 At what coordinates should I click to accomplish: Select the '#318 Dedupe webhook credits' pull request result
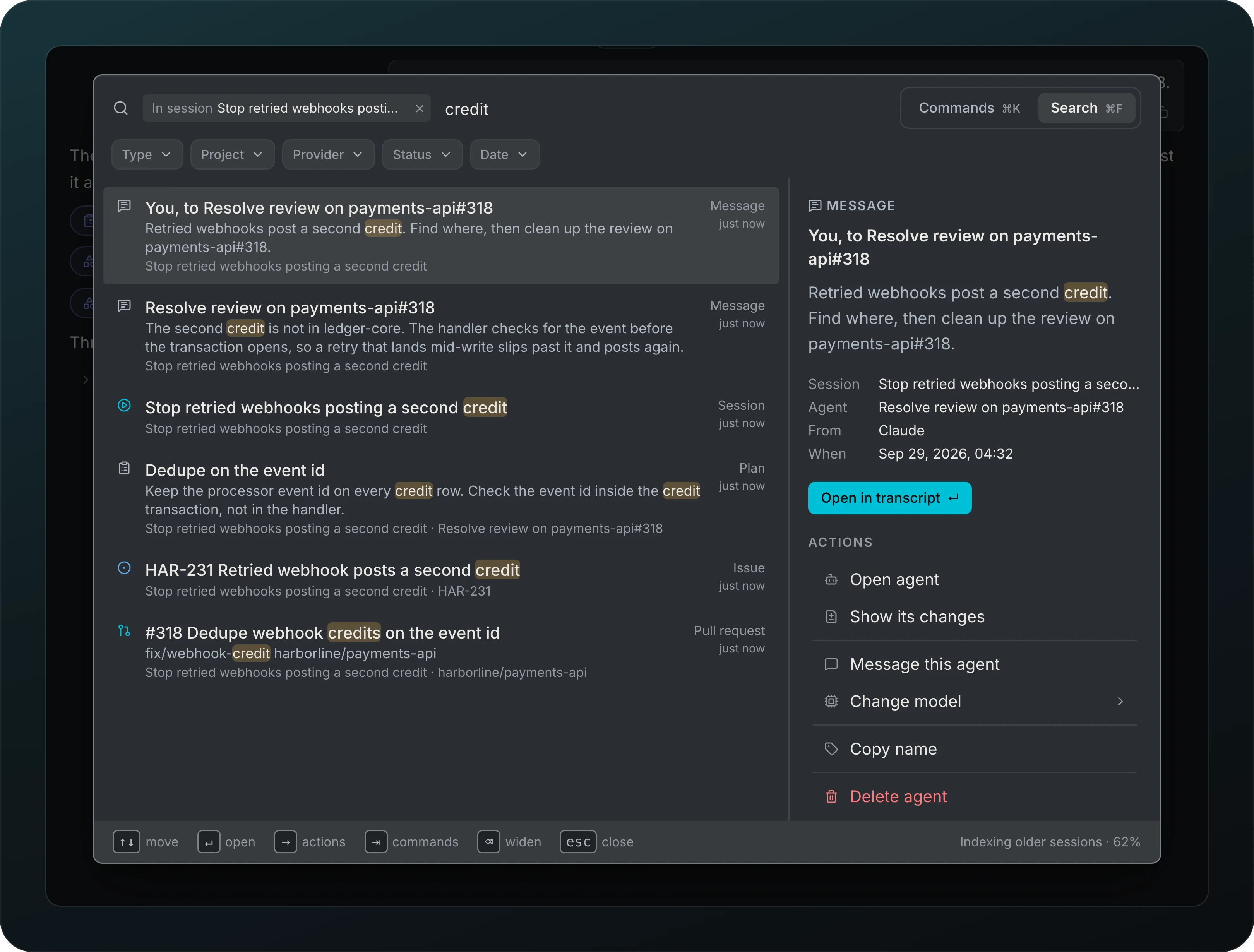(x=441, y=651)
